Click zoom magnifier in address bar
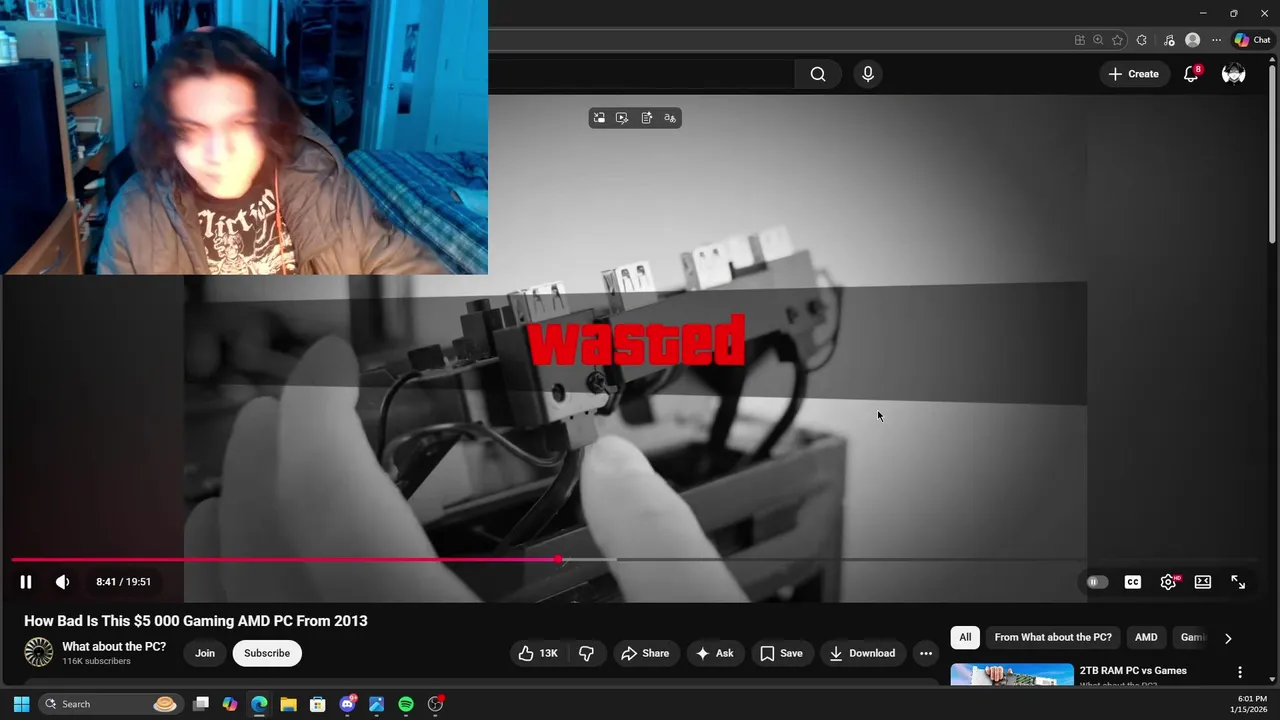 coord(1098,40)
